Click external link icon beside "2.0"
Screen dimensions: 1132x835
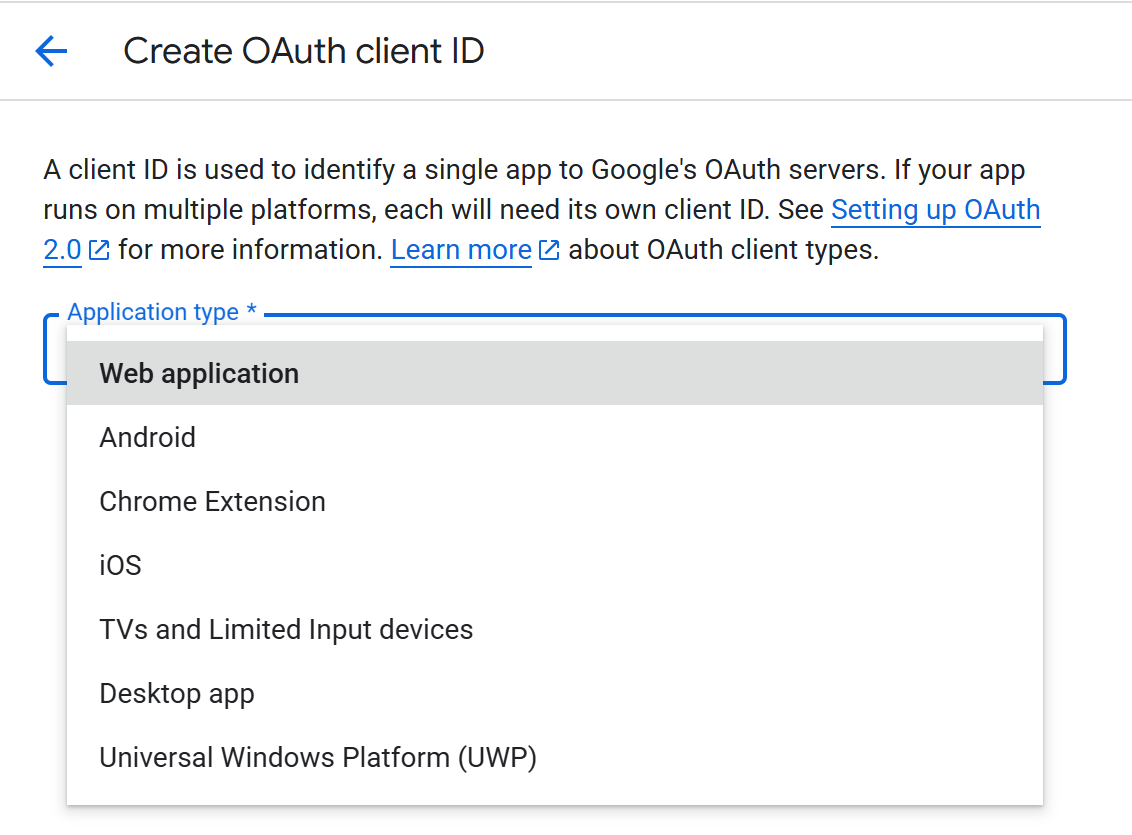[99, 250]
